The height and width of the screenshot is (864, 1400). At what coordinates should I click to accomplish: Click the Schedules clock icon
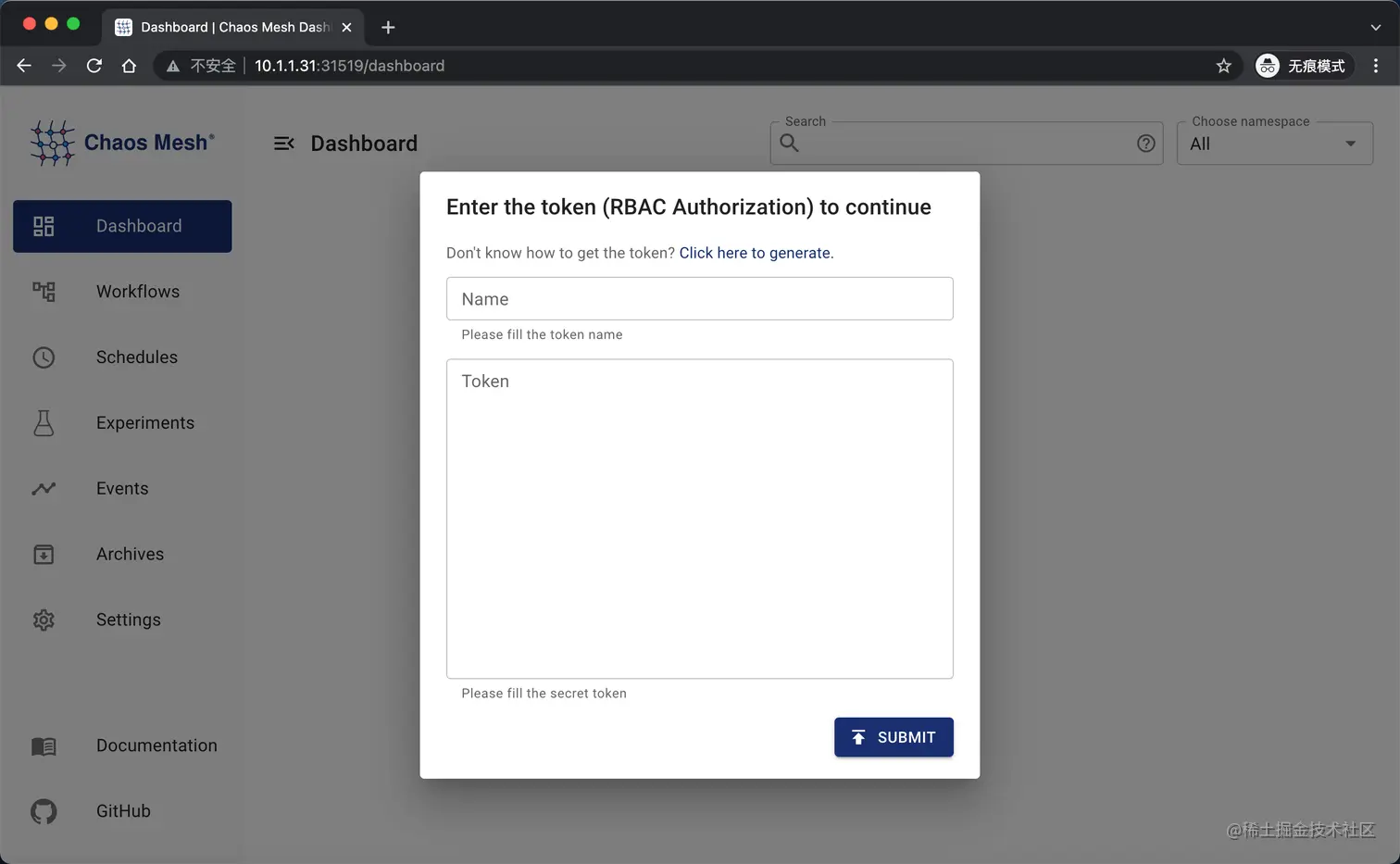pyautogui.click(x=44, y=357)
